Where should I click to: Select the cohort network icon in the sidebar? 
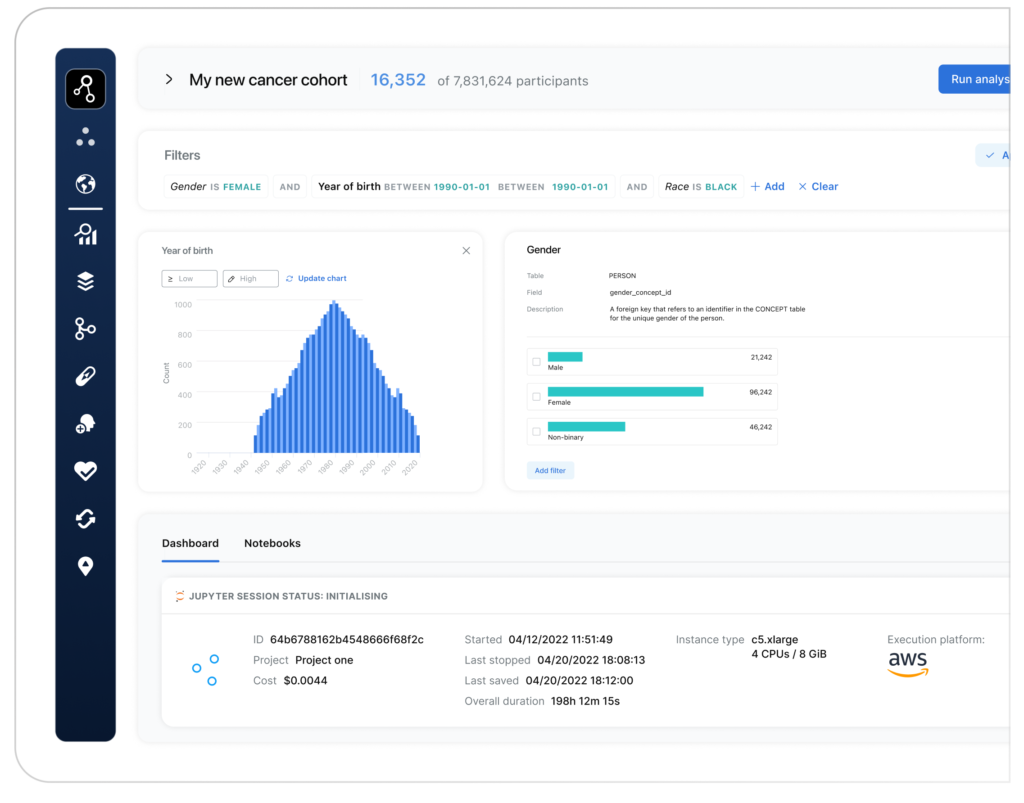pyautogui.click(x=85, y=88)
